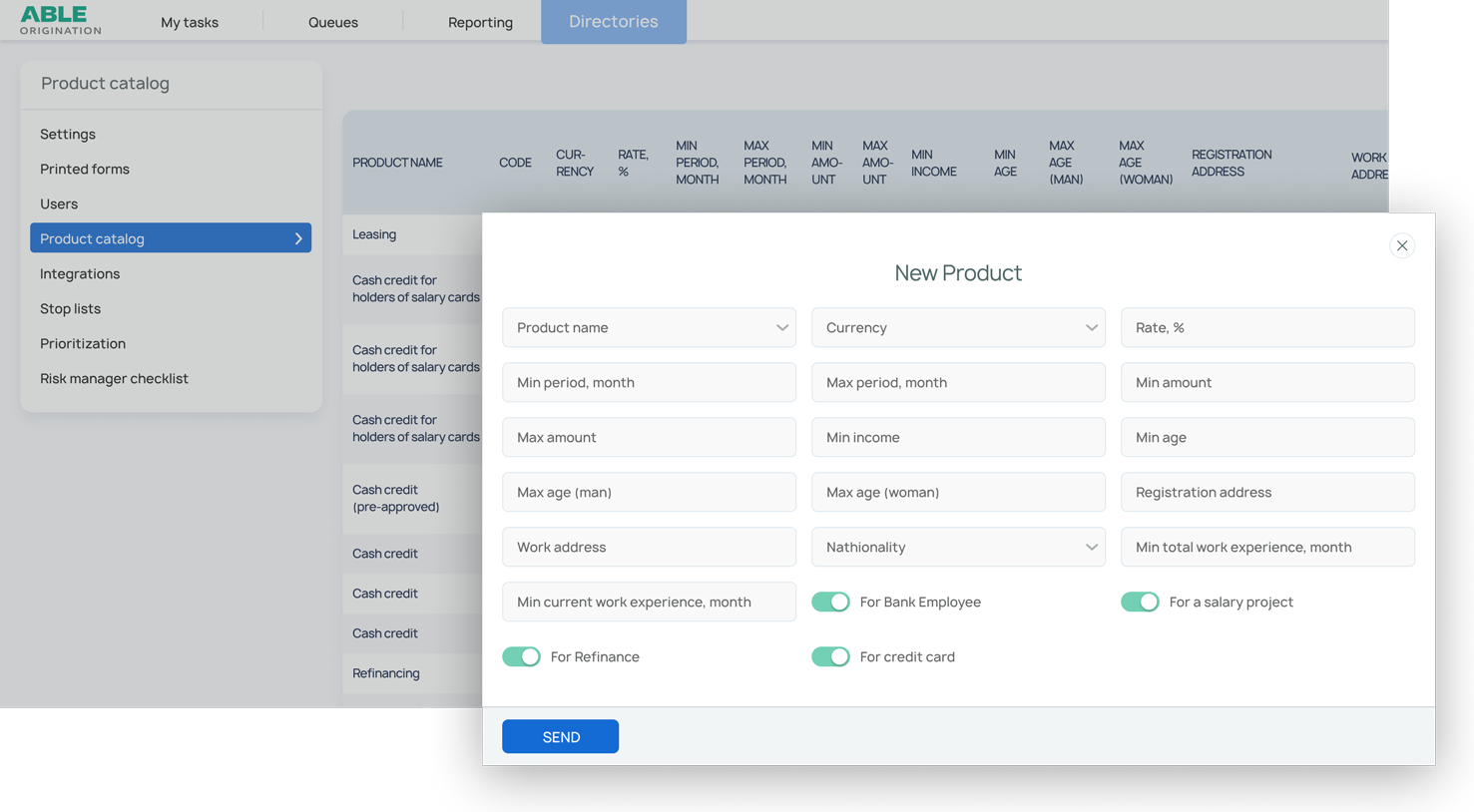Screen dimensions: 1474x812
Task: Click the 'Rate, %' input field
Action: click(x=1267, y=327)
